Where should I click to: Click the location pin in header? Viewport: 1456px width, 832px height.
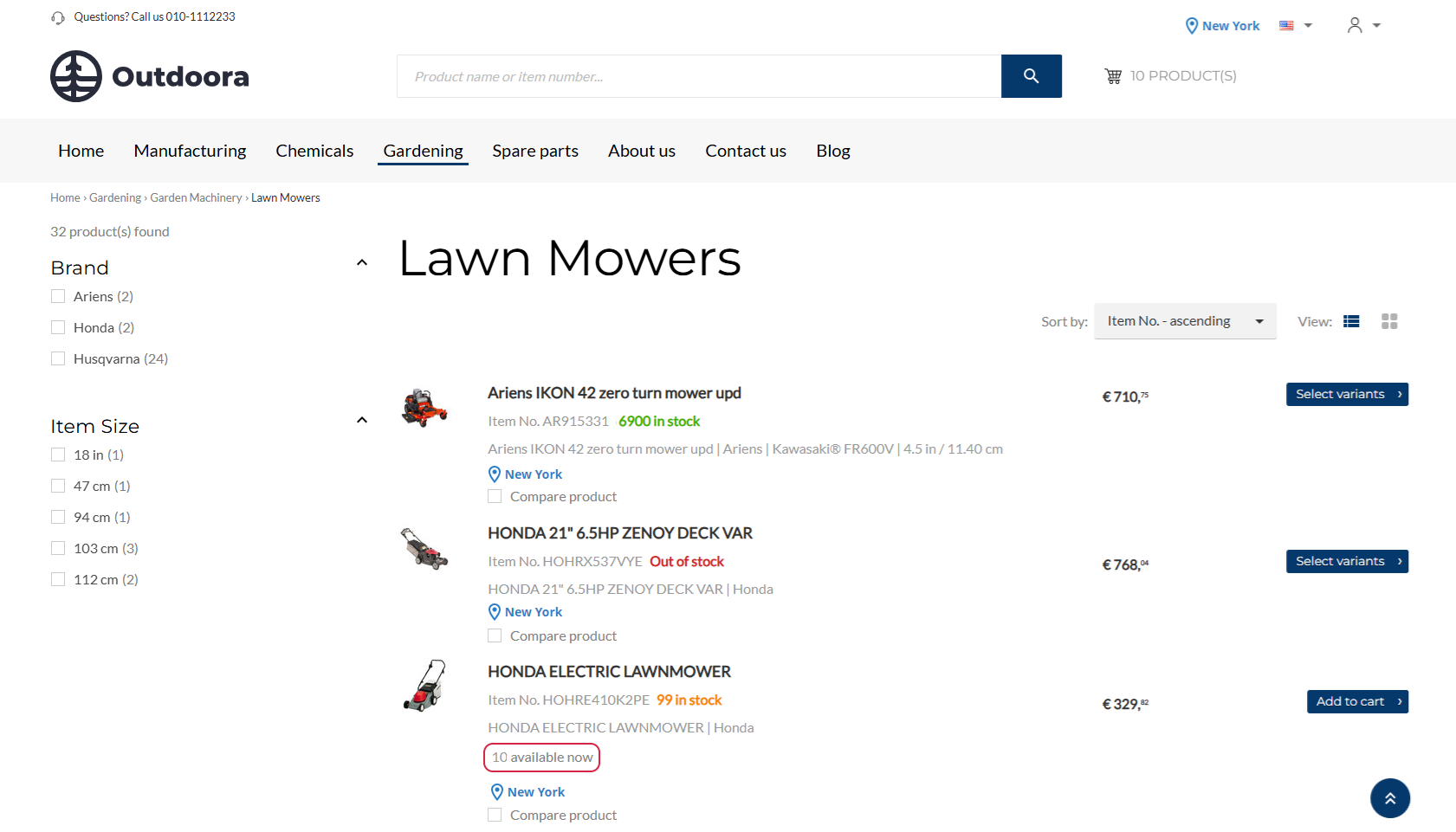(1192, 26)
